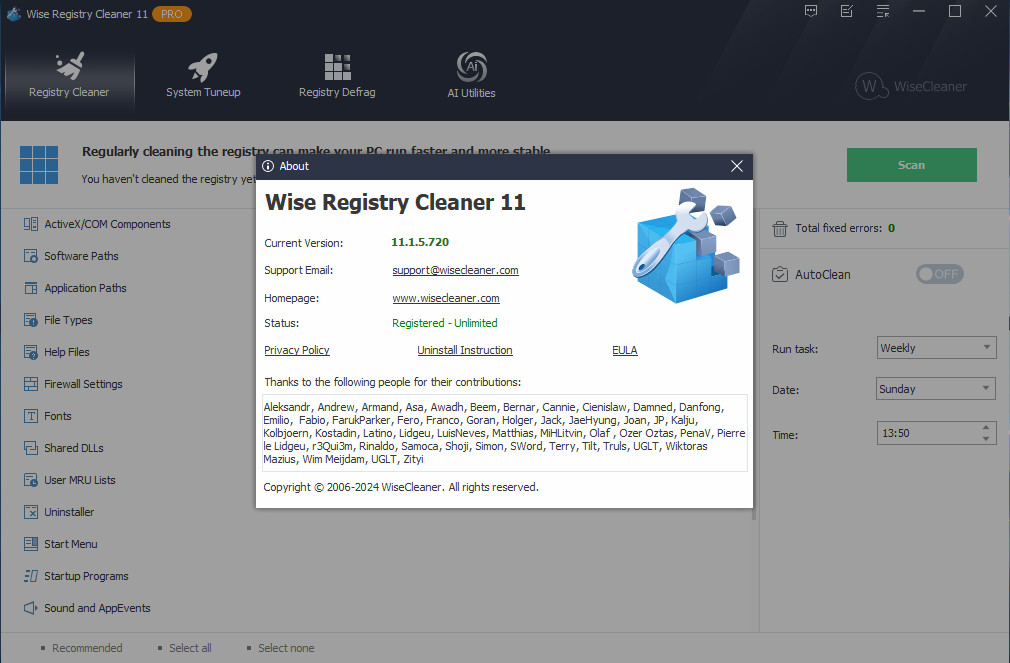1010x663 pixels.
Task: Switch to System Tuneup tab
Action: click(203, 76)
